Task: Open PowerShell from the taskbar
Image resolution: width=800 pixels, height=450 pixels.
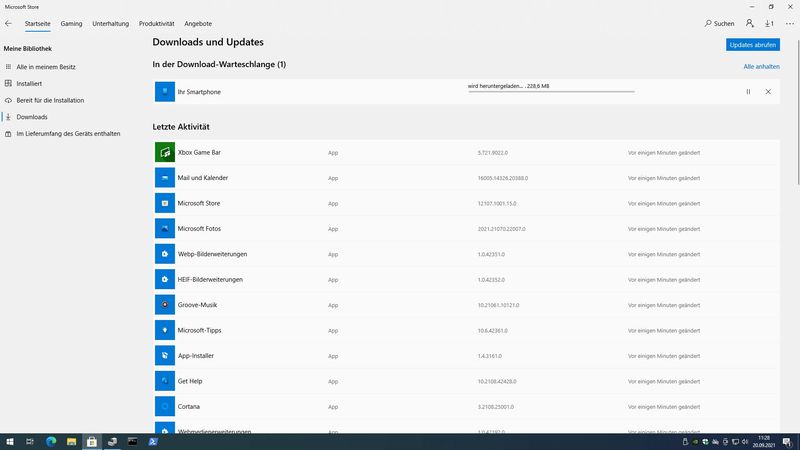Action: [153, 442]
